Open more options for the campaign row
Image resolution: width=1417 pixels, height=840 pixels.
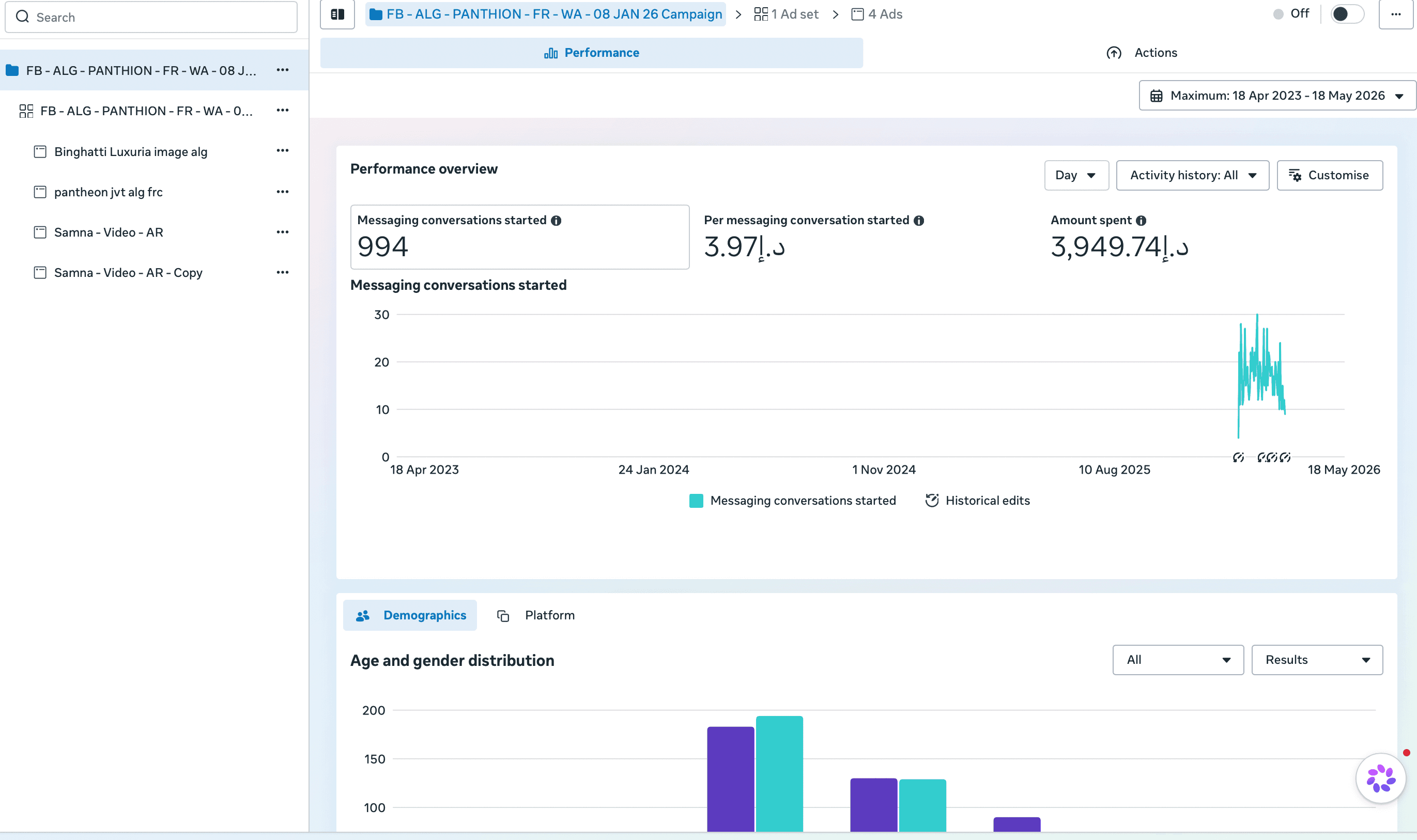(x=283, y=70)
